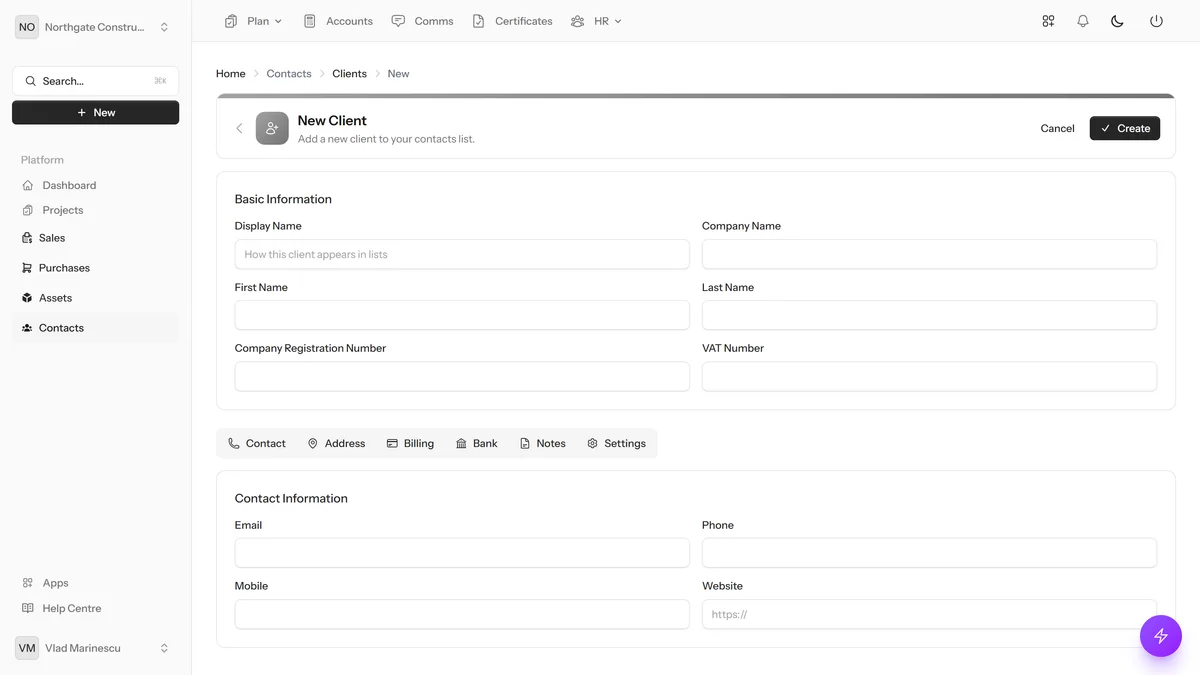Click the First Name field

[x=462, y=315]
